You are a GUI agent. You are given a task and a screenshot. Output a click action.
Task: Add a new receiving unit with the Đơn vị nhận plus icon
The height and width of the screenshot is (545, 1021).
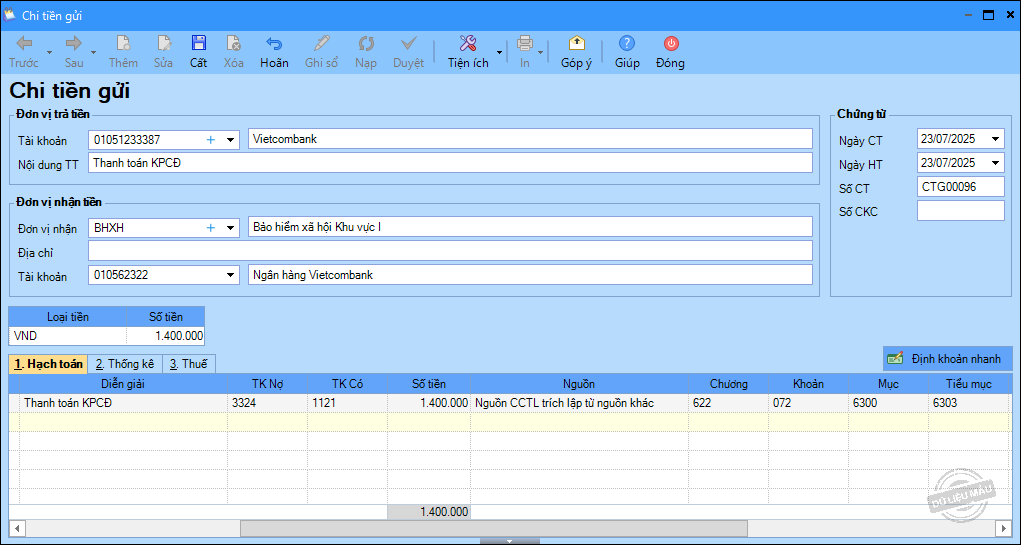(210, 228)
